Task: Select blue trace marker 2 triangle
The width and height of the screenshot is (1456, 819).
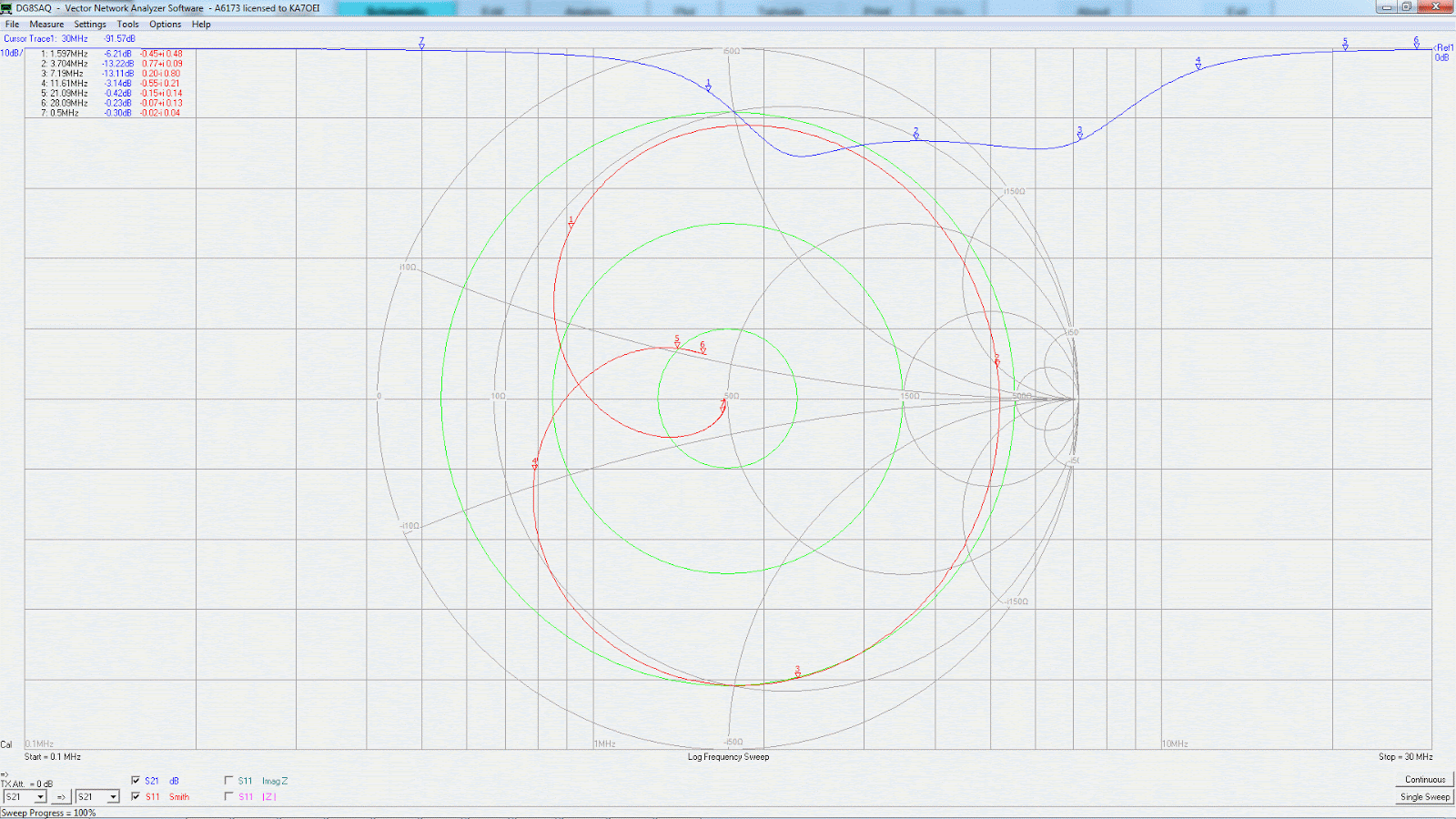Action: pyautogui.click(x=916, y=136)
